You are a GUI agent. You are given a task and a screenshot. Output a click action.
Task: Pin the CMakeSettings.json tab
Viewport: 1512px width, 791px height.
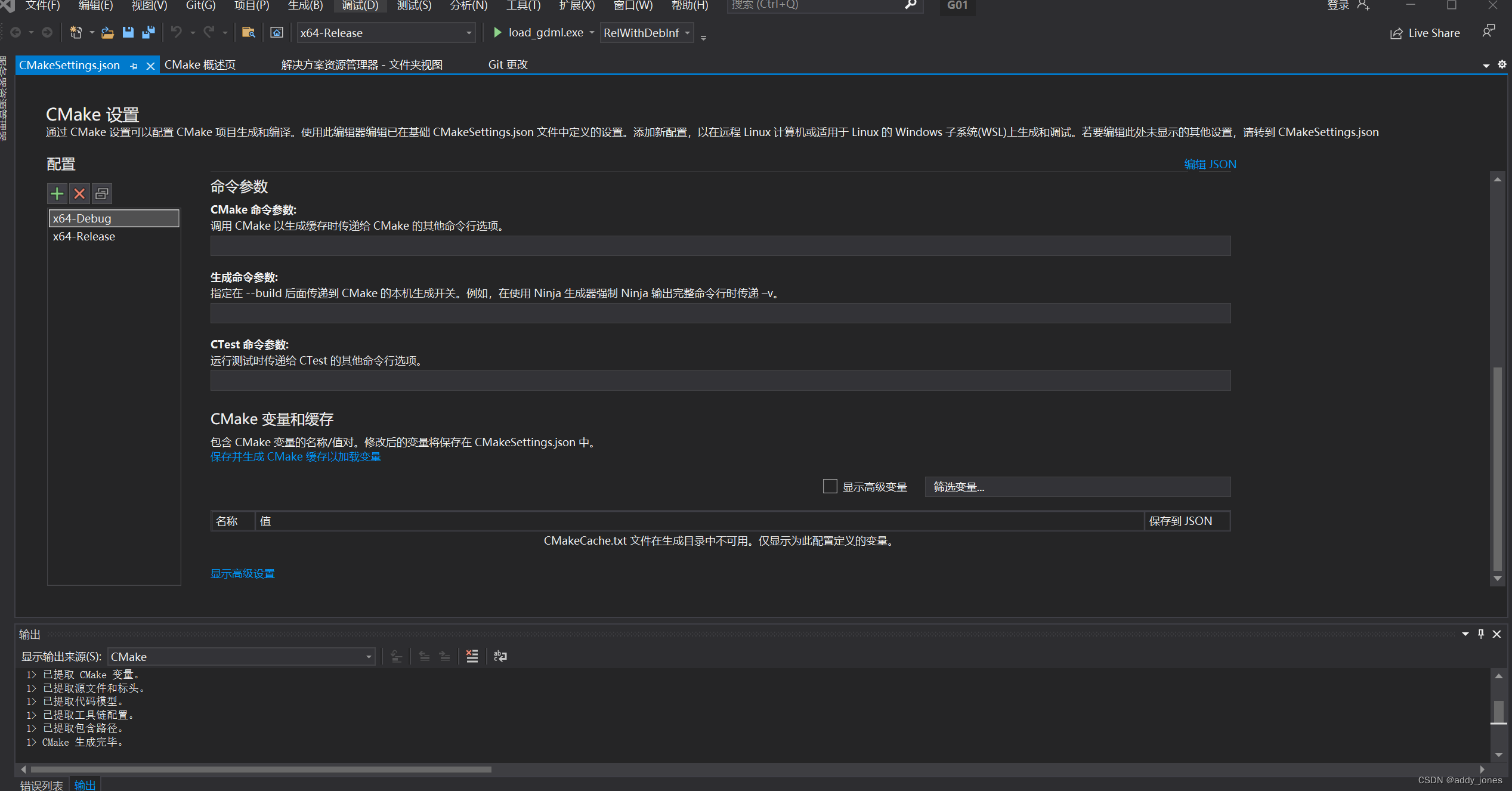(134, 65)
